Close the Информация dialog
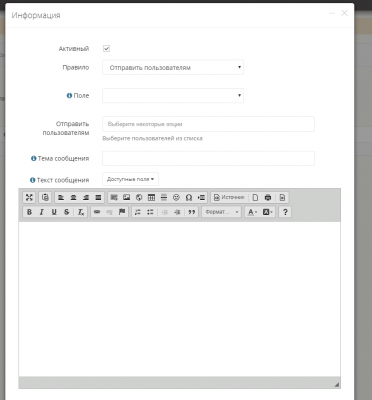372x400 pixels. 344,13
